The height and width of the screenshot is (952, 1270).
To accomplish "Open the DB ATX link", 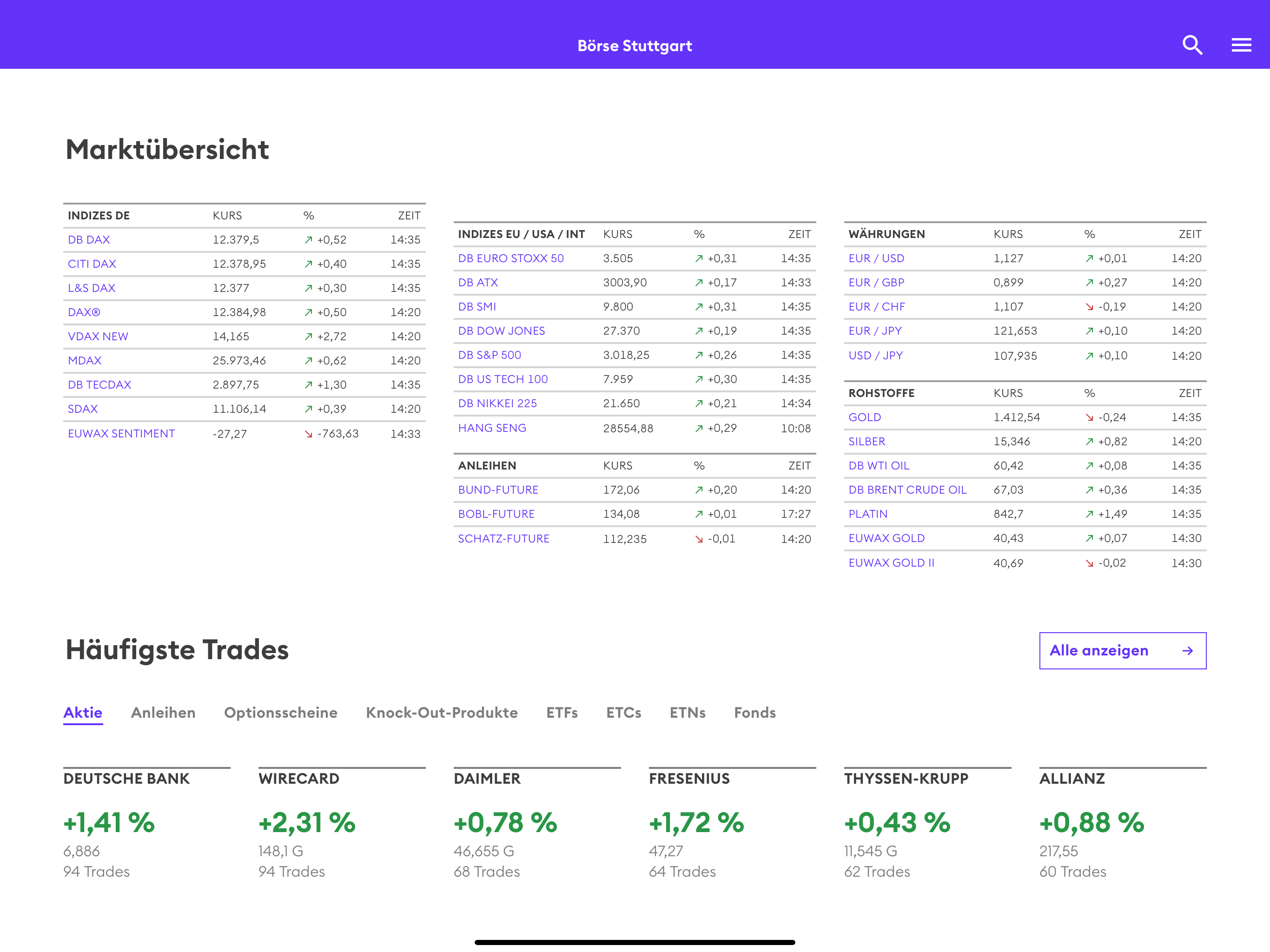I will (478, 282).
